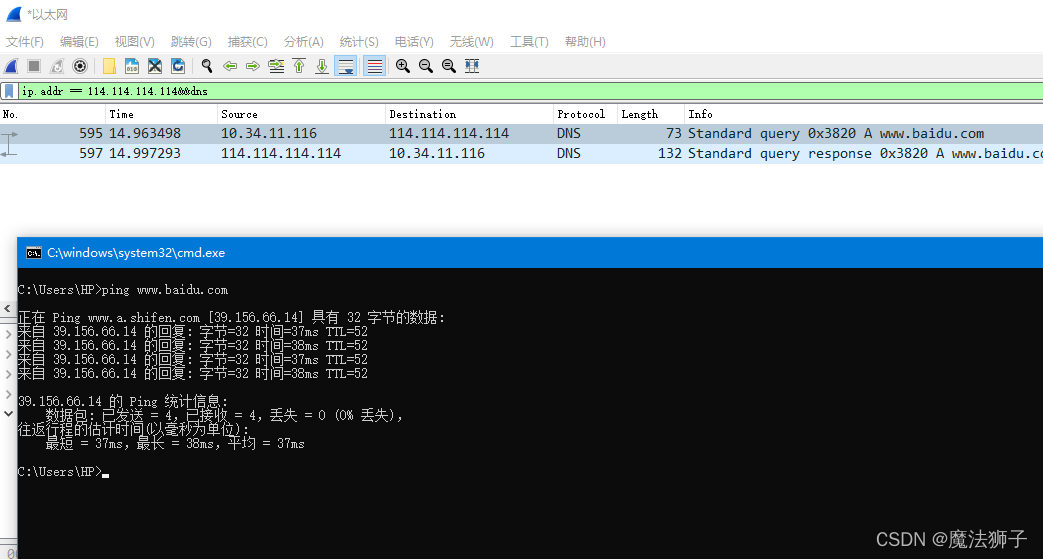Click the display filter input field

coord(531,91)
